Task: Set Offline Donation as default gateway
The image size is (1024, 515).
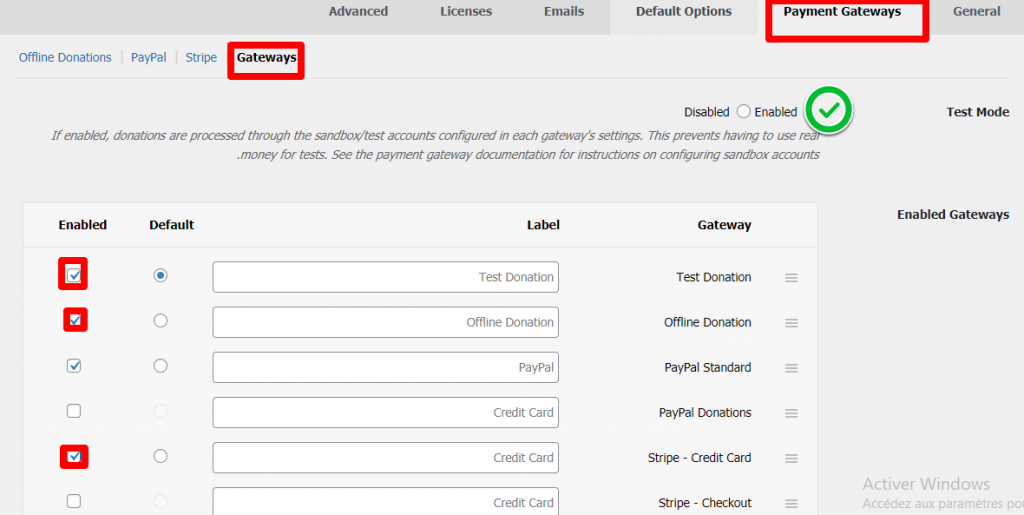Action: 160,320
